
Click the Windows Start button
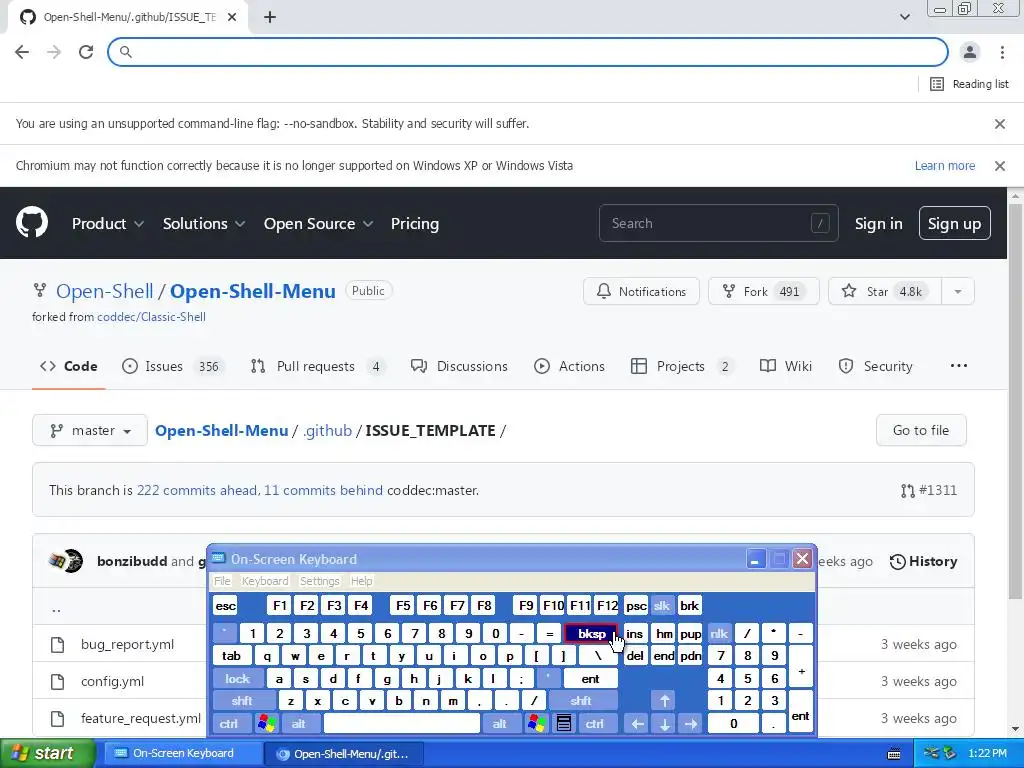tap(47, 753)
